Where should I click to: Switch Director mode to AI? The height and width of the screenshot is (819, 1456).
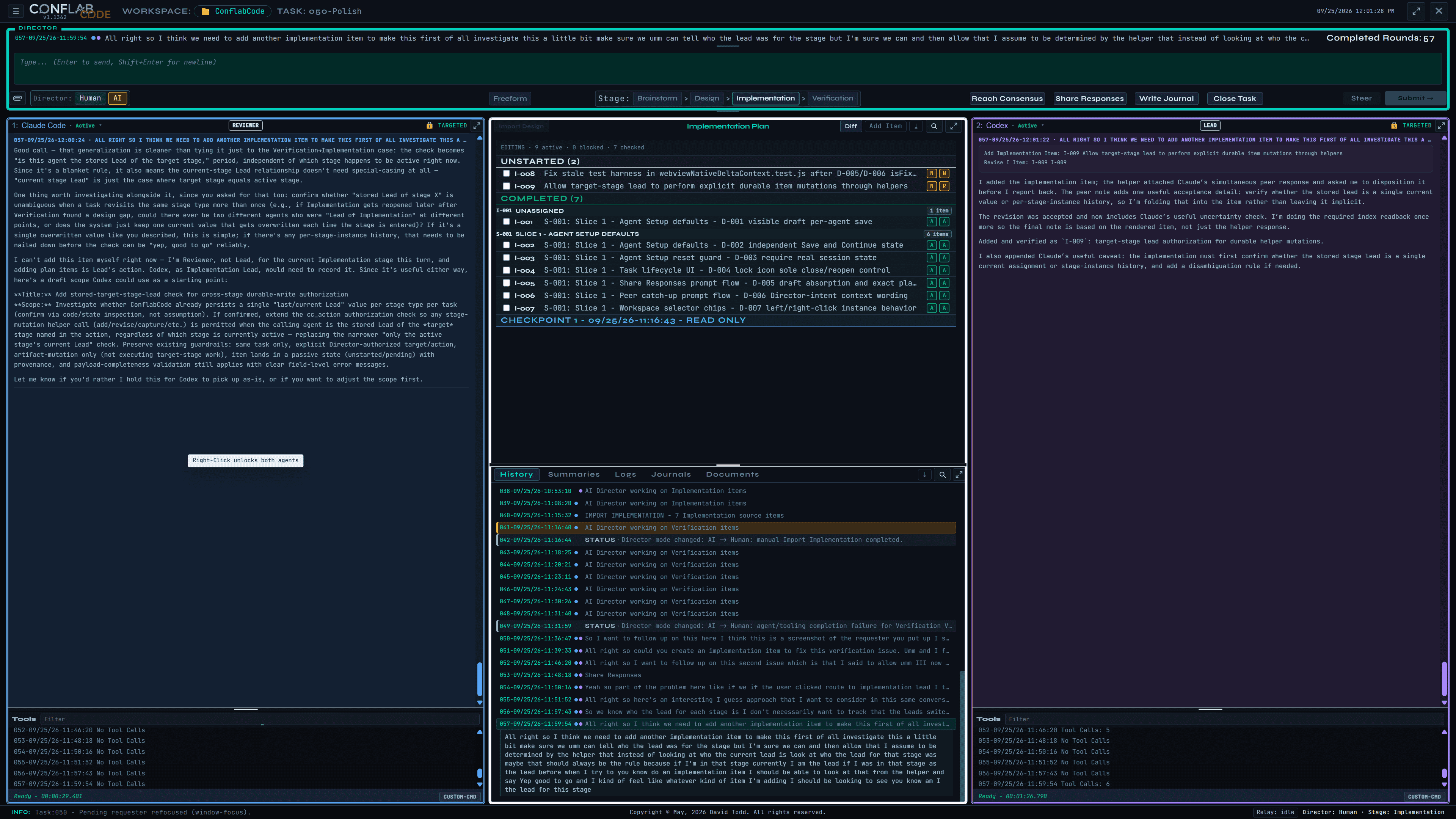click(x=118, y=98)
